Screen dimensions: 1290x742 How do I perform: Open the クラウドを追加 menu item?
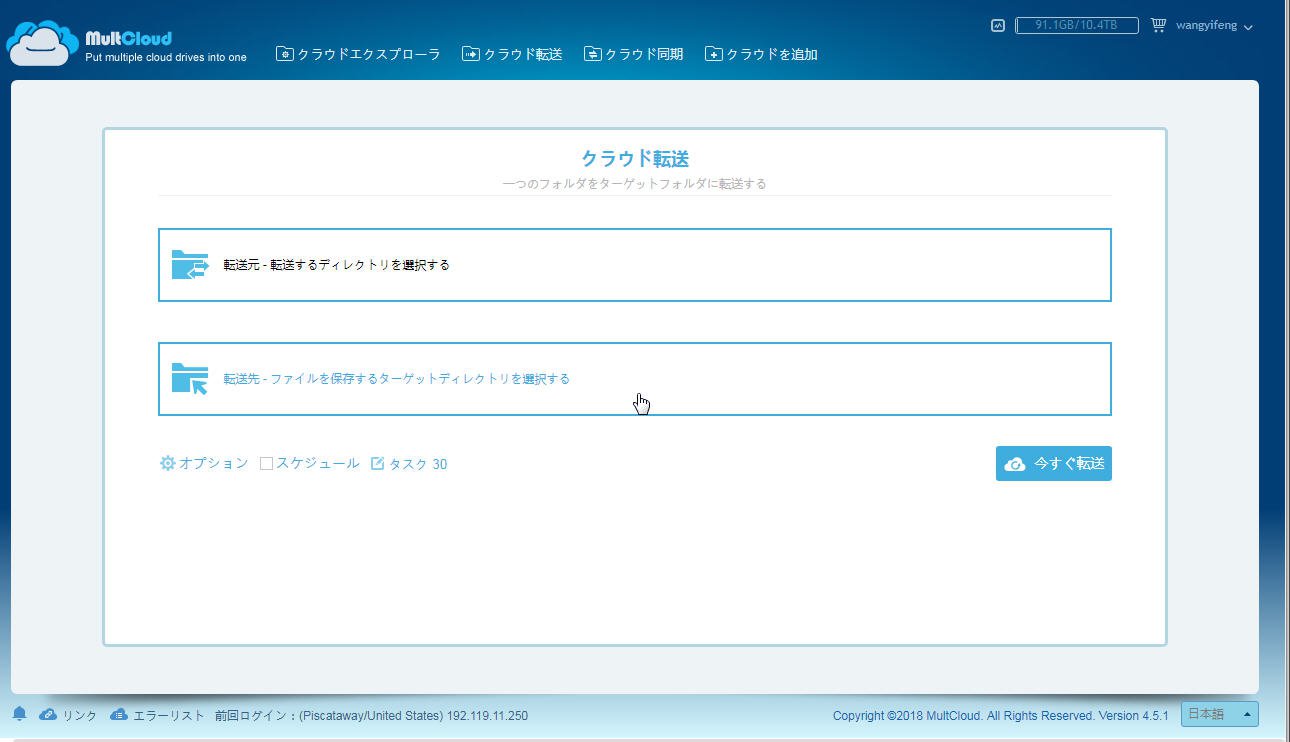coord(761,54)
